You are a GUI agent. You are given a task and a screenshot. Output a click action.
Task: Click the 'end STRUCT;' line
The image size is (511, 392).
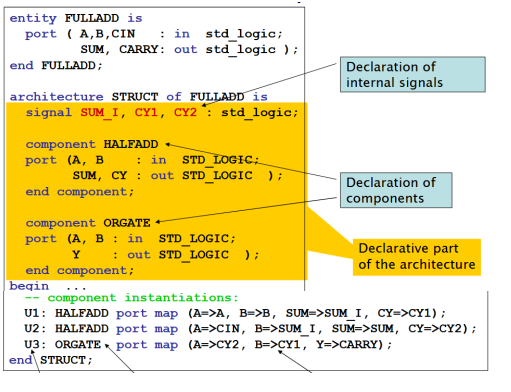pyautogui.click(x=51, y=360)
